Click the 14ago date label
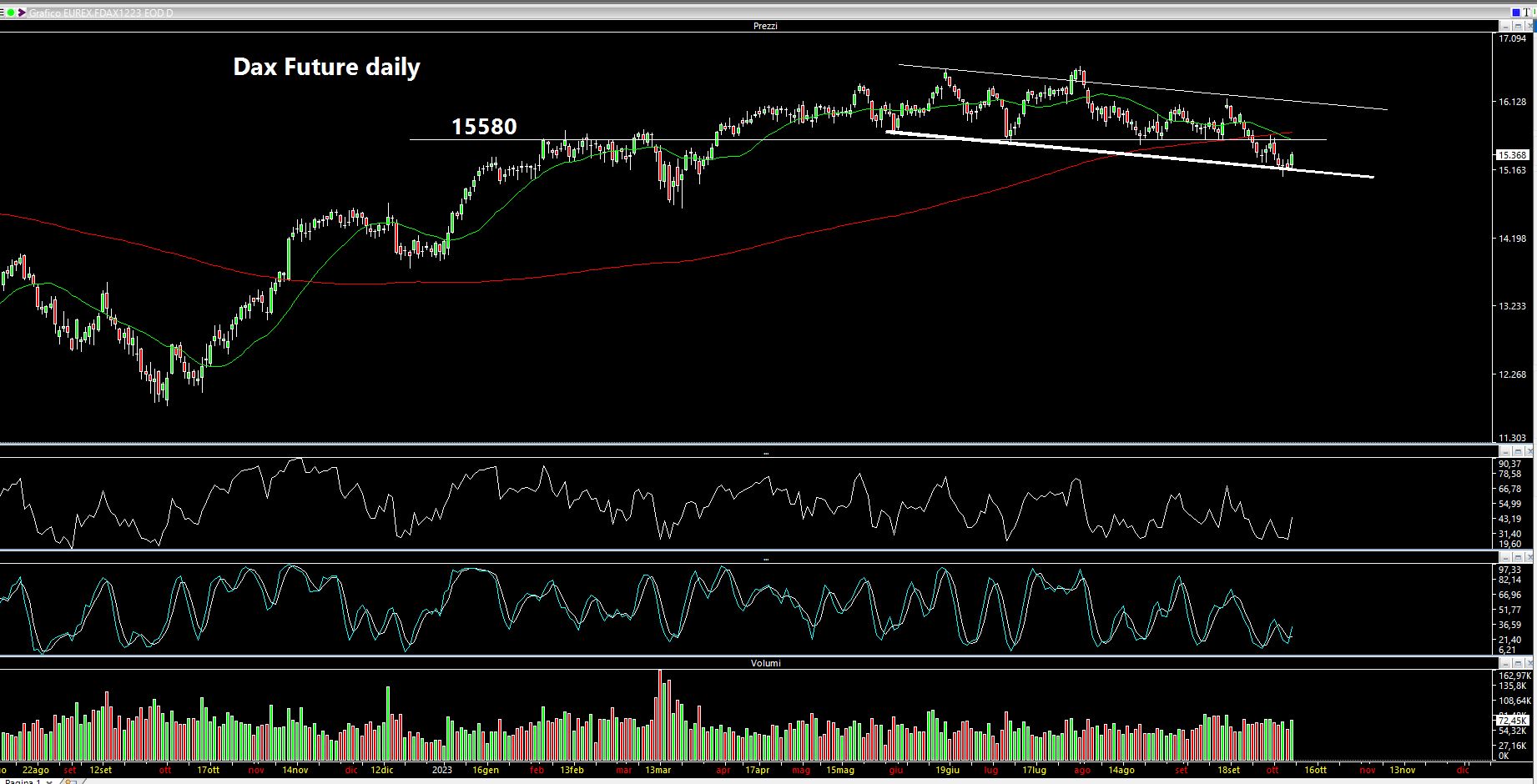The width and height of the screenshot is (1537, 784). (x=1121, y=770)
